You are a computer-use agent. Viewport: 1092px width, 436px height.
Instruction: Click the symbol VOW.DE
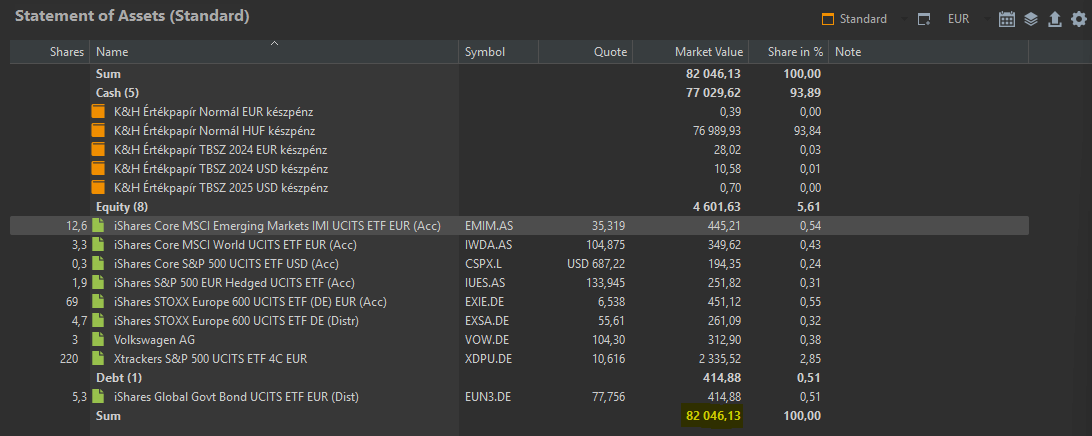tap(486, 340)
